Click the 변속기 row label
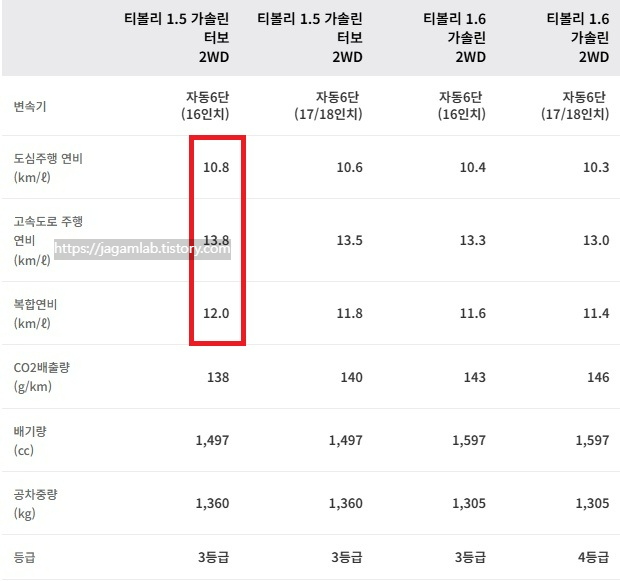 pos(30,106)
